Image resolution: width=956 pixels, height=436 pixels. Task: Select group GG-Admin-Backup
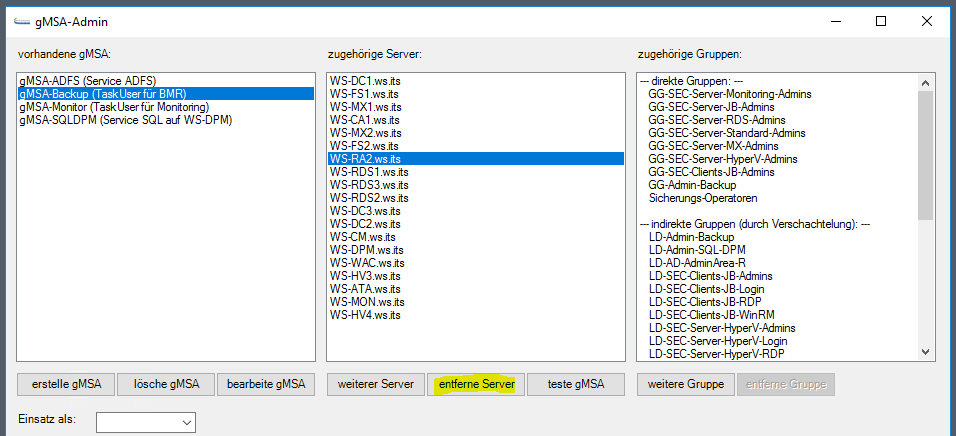[692, 185]
